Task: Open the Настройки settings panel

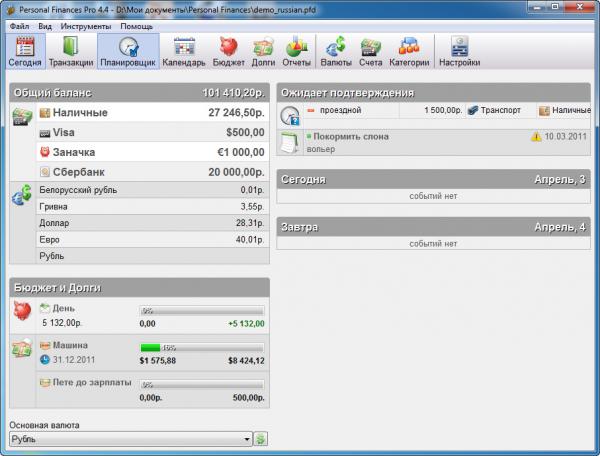Action: click(460, 52)
